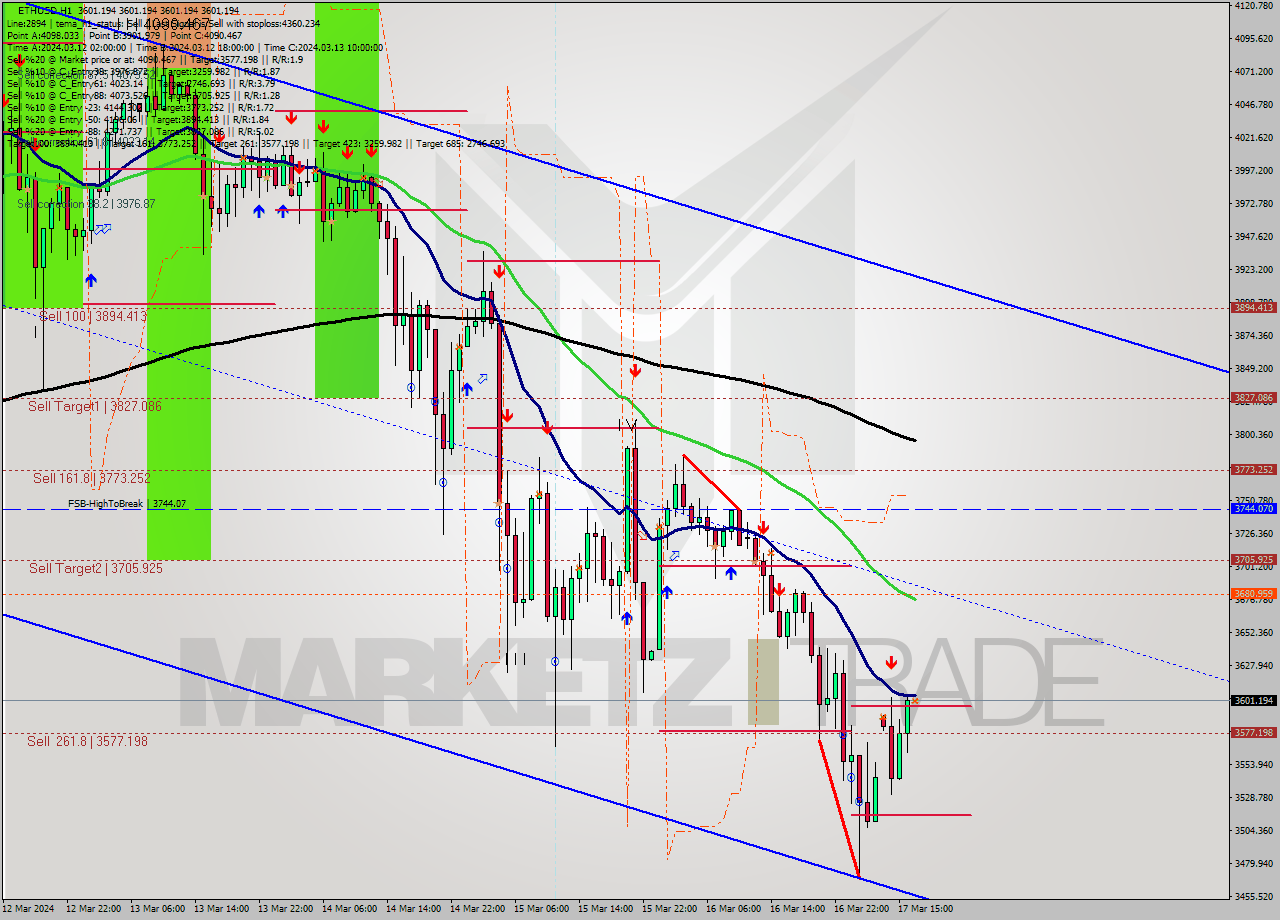Click the orange 3680.959 price axis tag
Viewport: 1280px width, 920px height.
coord(1253,594)
